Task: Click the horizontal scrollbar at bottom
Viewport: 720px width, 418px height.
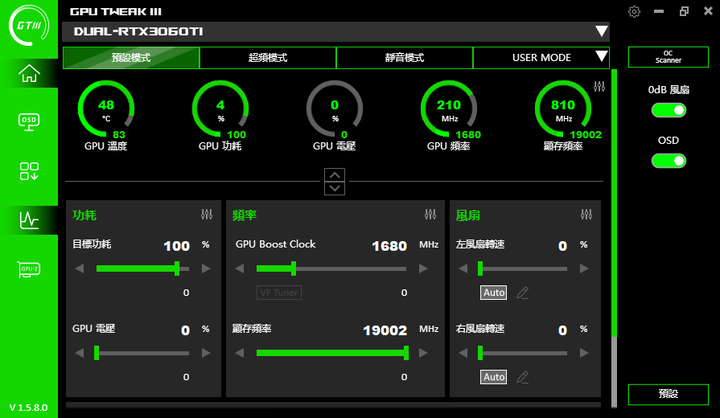Action: (x=333, y=405)
